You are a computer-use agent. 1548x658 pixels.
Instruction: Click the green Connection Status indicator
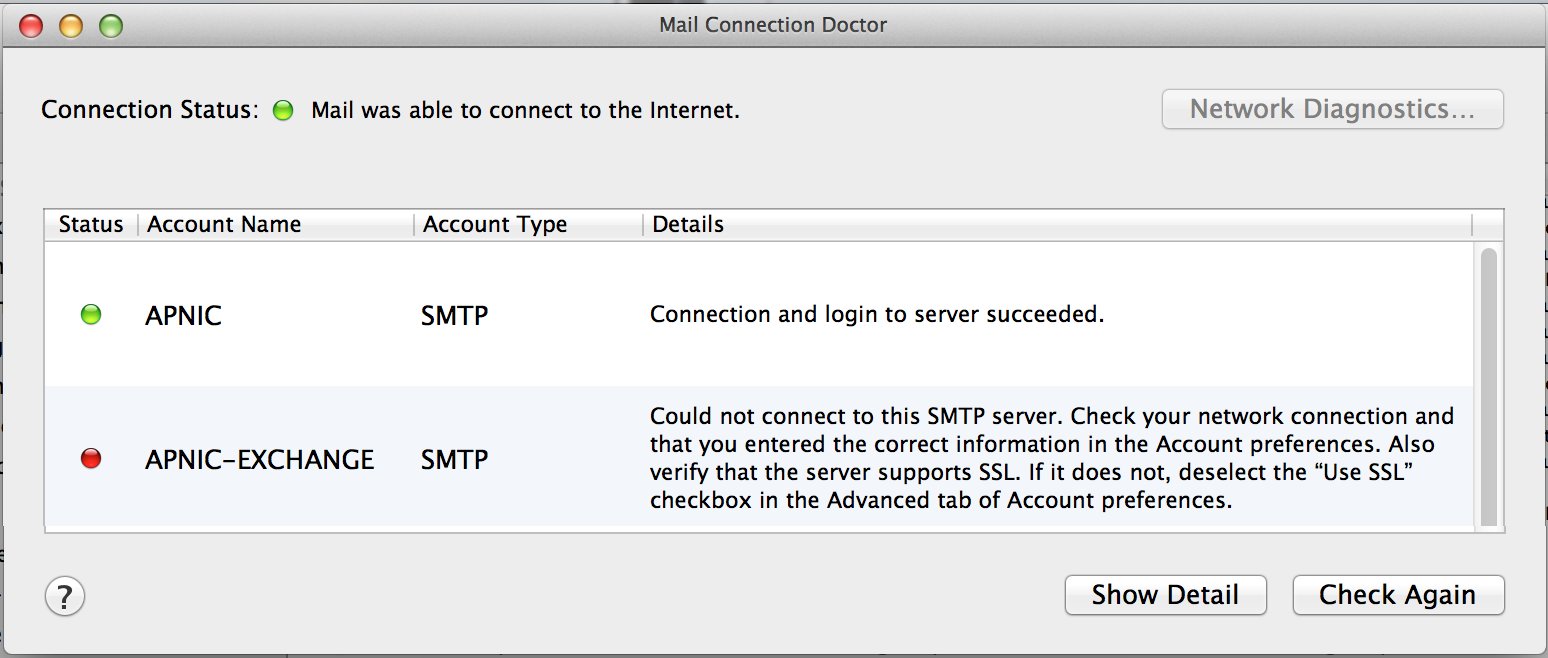[283, 110]
